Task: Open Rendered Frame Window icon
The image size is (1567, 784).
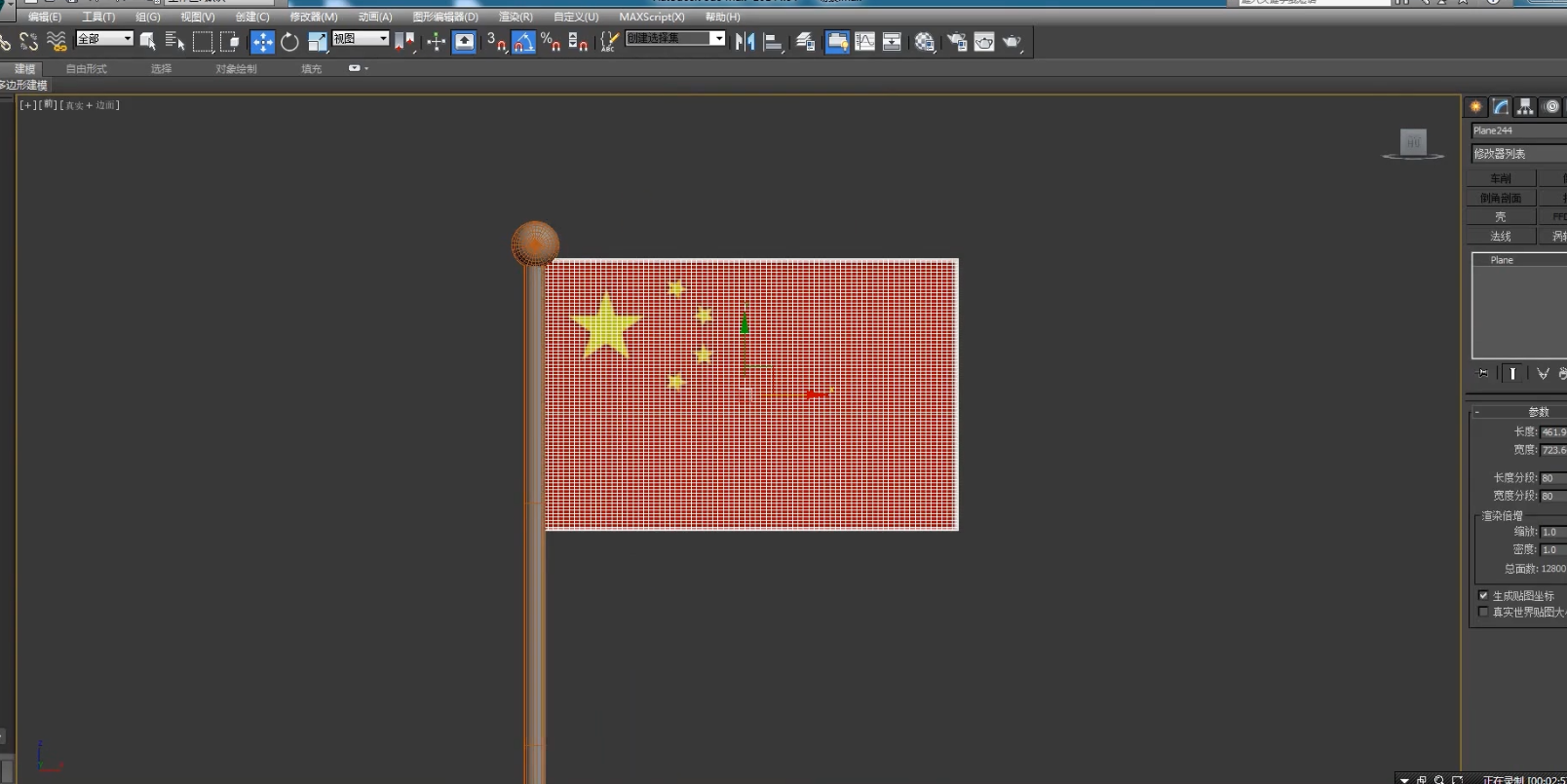Action: tap(984, 41)
